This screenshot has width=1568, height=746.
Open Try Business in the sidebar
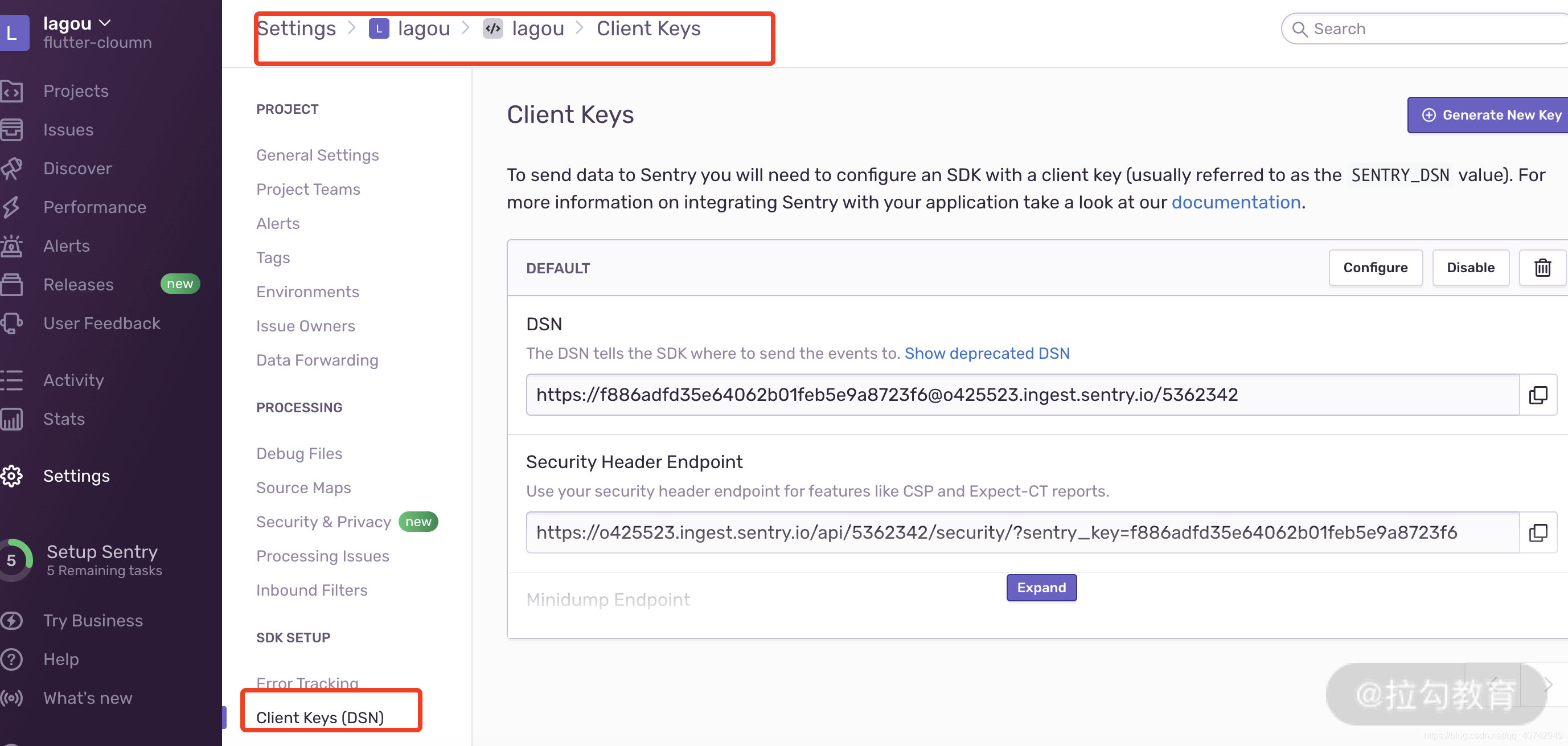(x=93, y=621)
